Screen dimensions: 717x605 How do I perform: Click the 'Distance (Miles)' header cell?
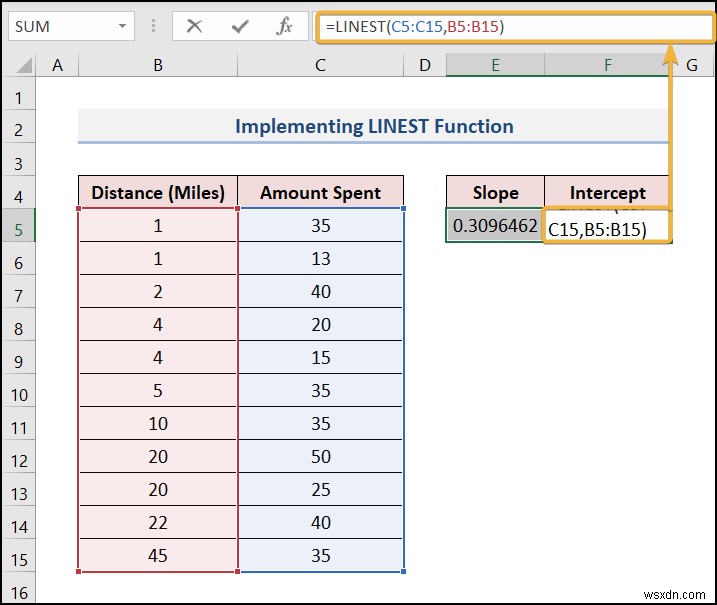(158, 193)
